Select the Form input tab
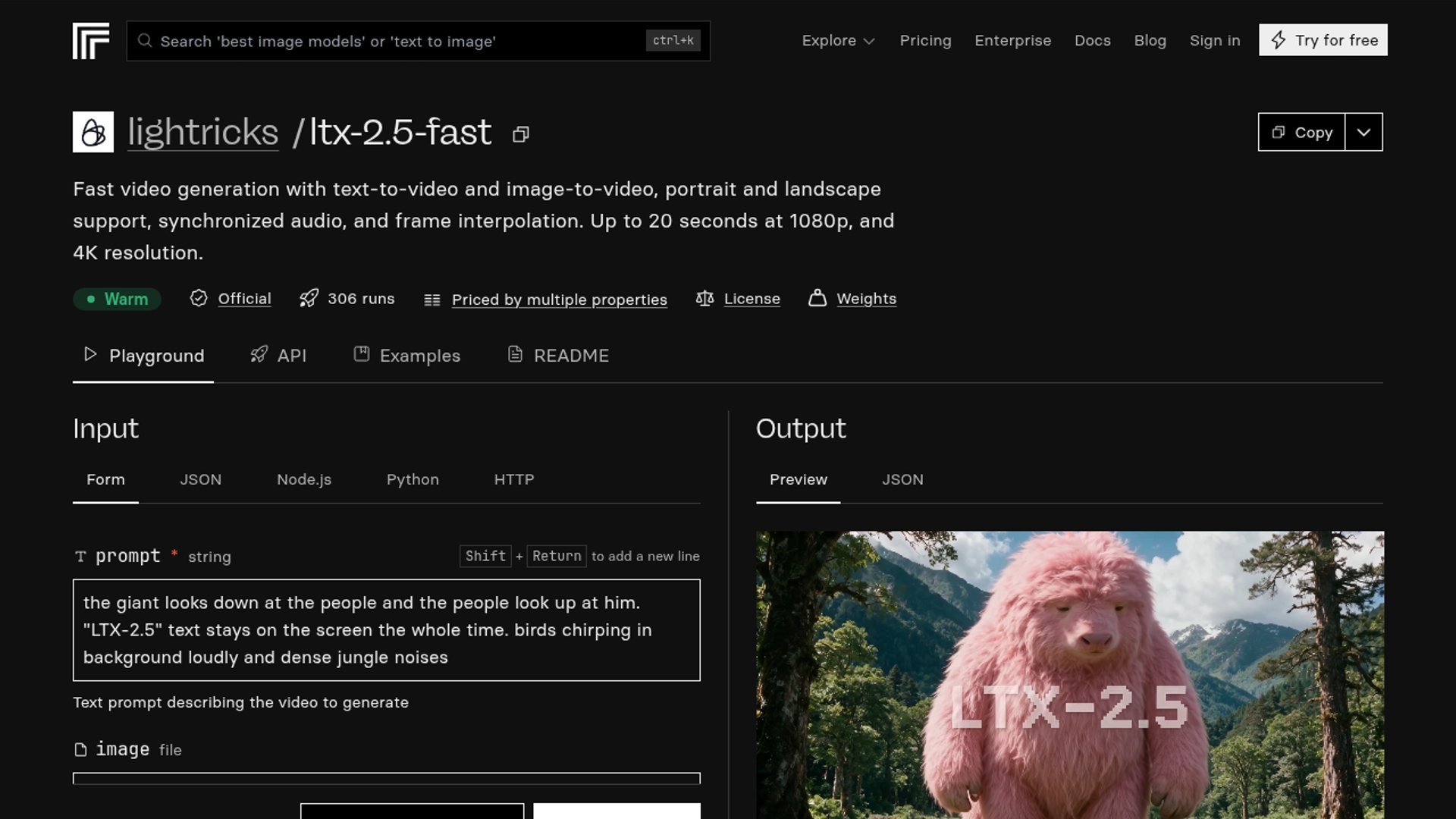 point(105,480)
